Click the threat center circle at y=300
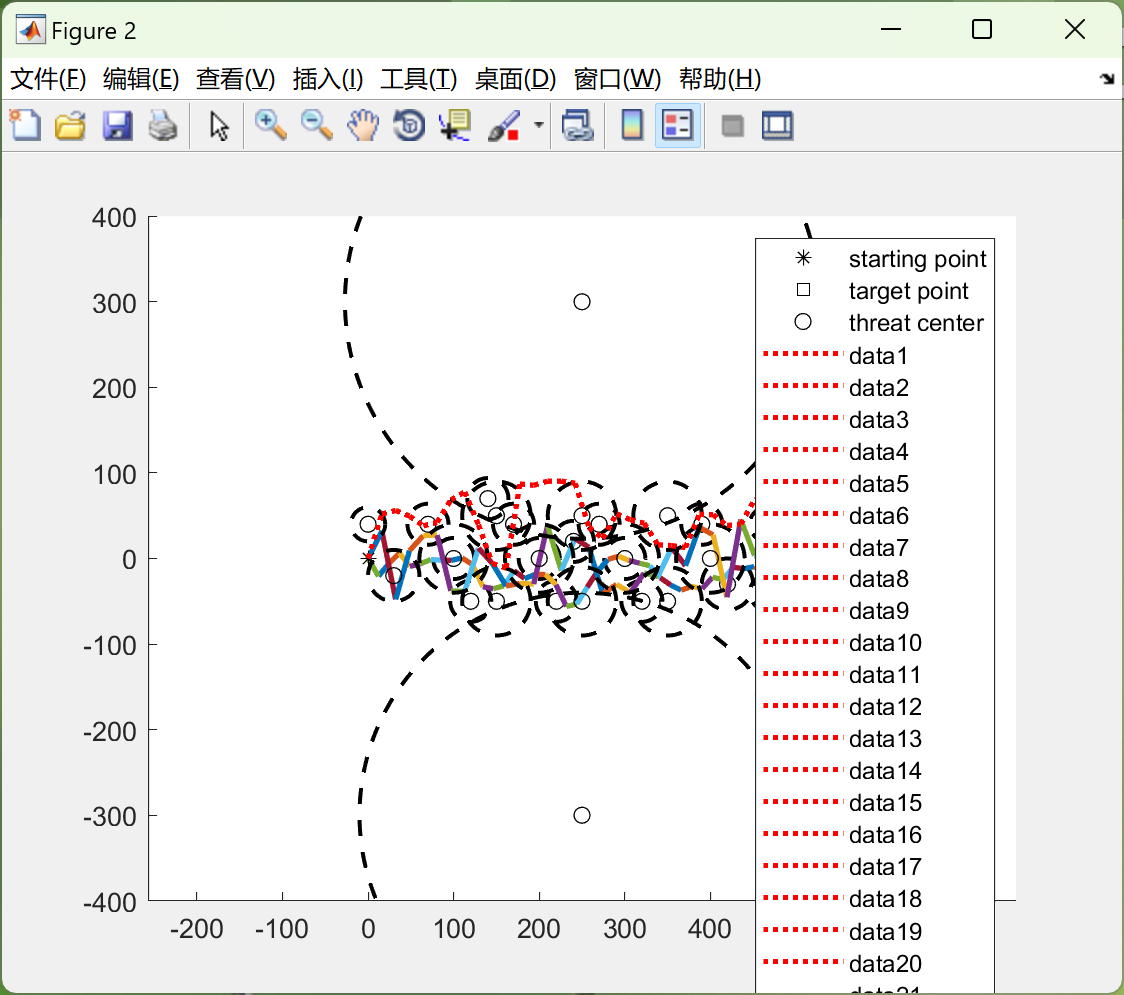 [582, 302]
